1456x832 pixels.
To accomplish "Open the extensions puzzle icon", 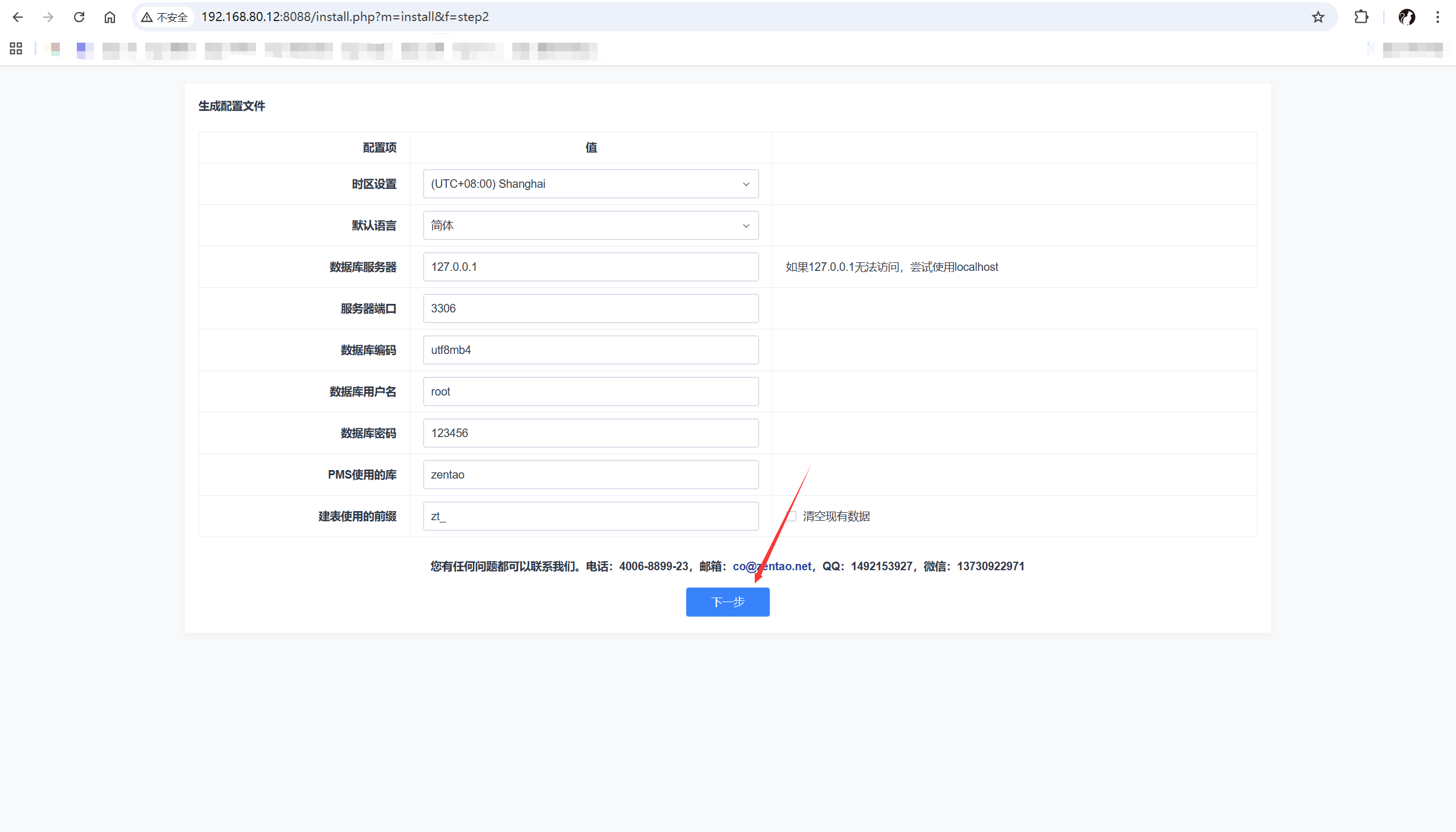I will tap(1361, 17).
